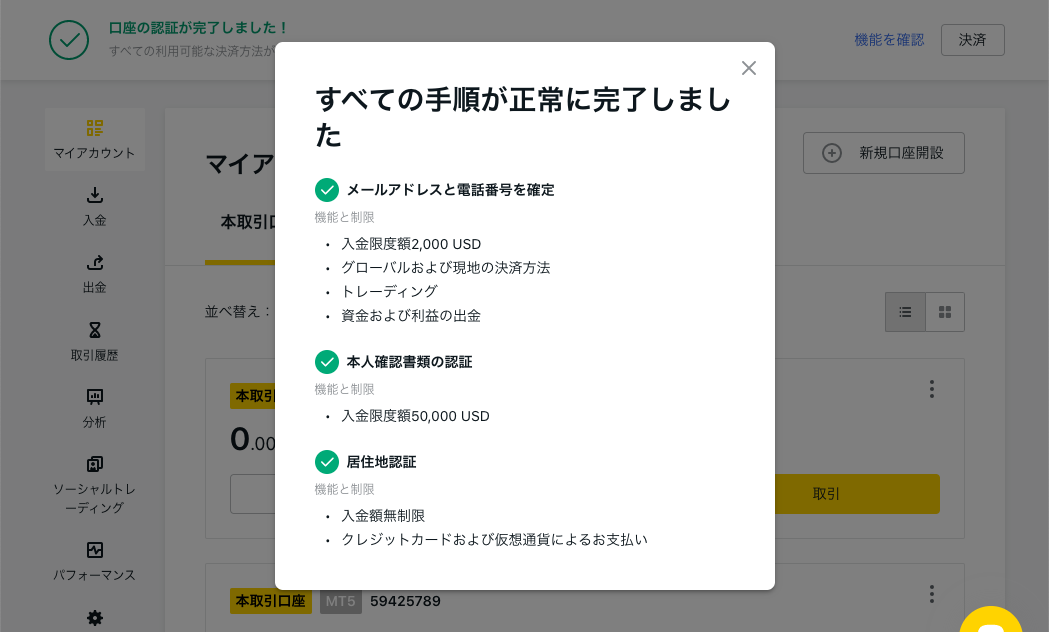The image size is (1049, 632).
Task: Open 取引履歴 transaction history
Action: 95,342
